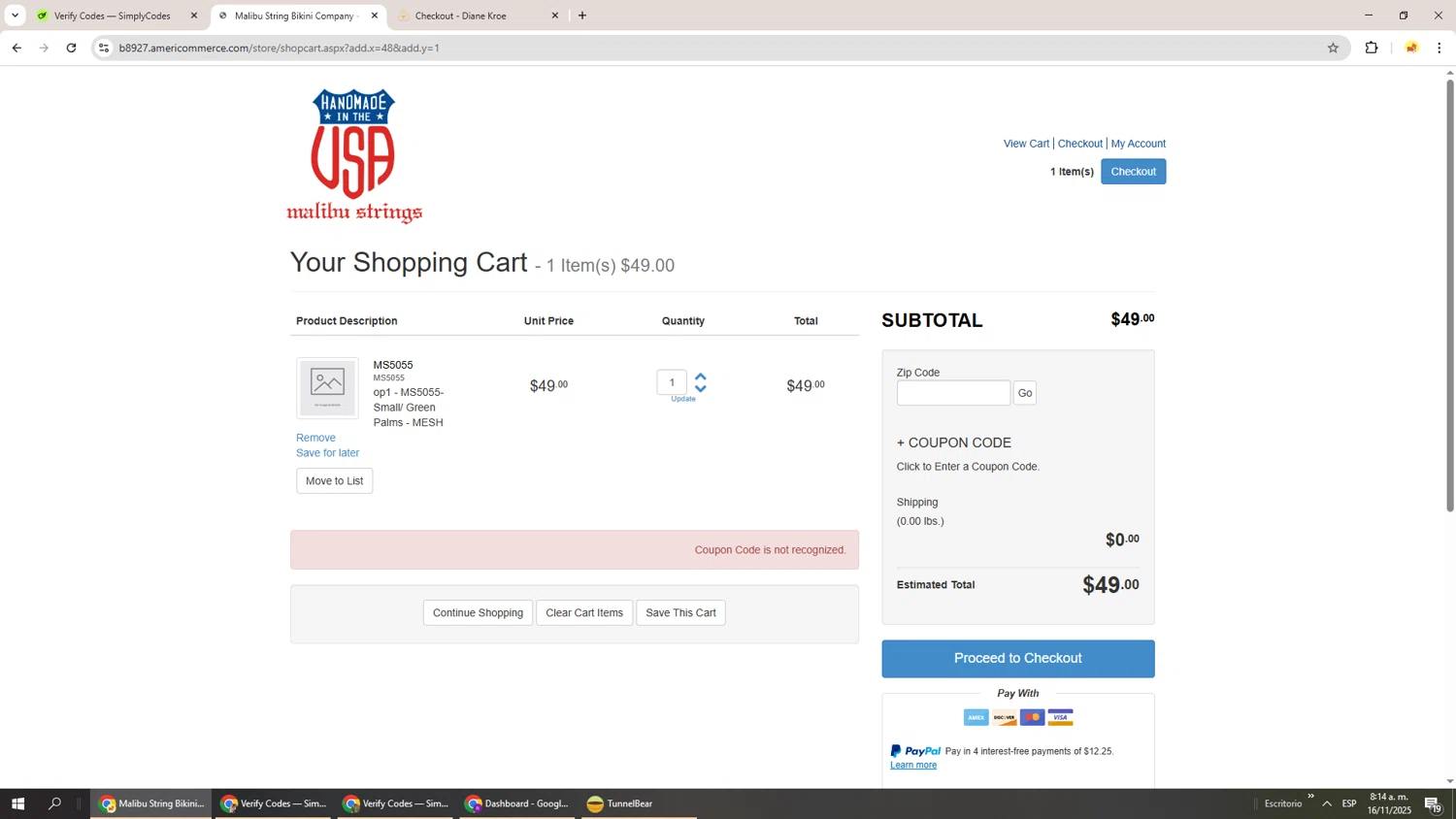Switch to the Verify Codes — SimplyCodes tab
Screen dimensions: 1456x819
pyautogui.click(x=112, y=16)
